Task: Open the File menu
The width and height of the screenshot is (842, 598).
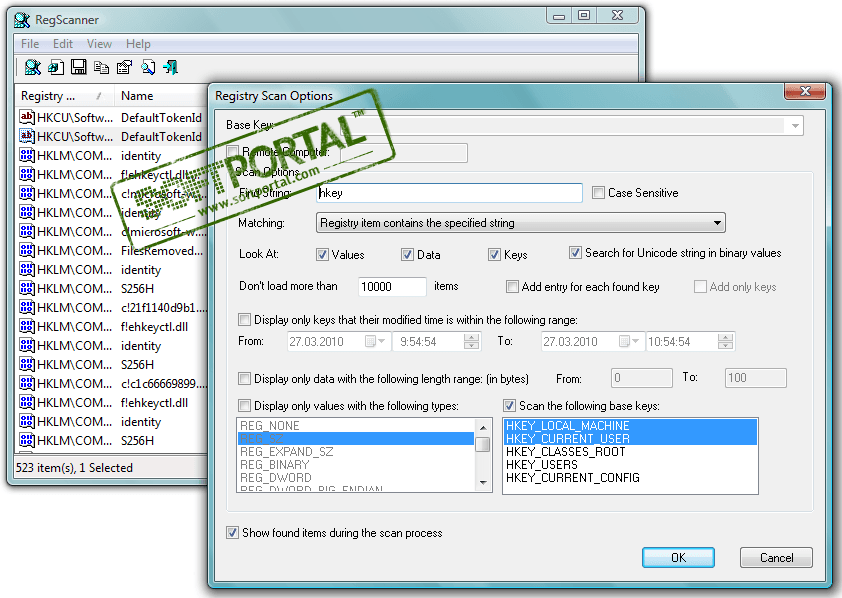Action: [x=30, y=43]
